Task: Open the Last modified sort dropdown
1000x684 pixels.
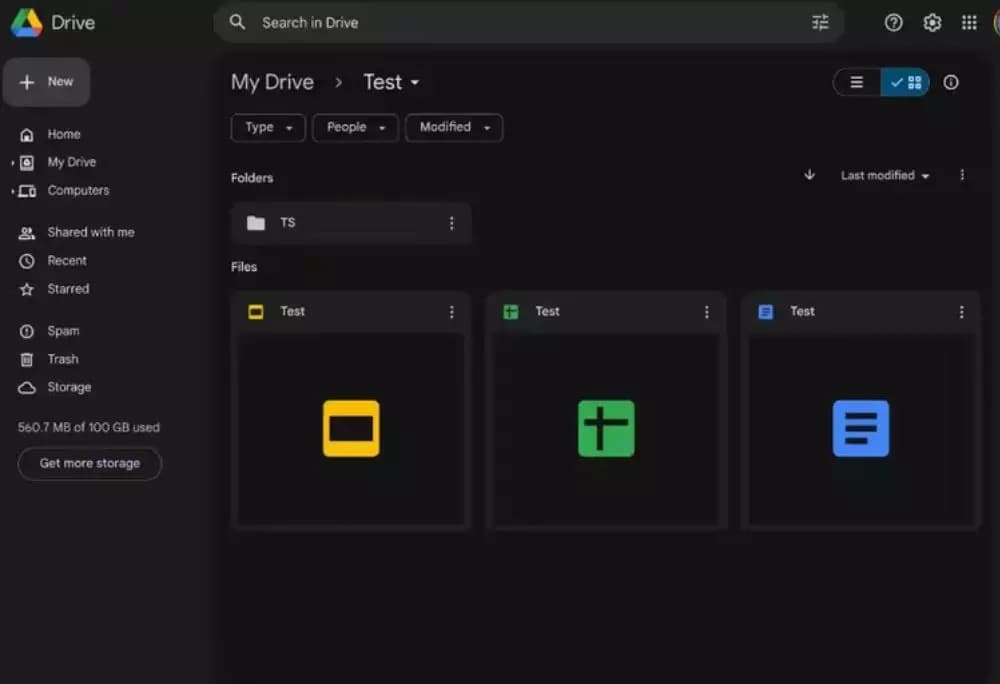Action: (885, 175)
